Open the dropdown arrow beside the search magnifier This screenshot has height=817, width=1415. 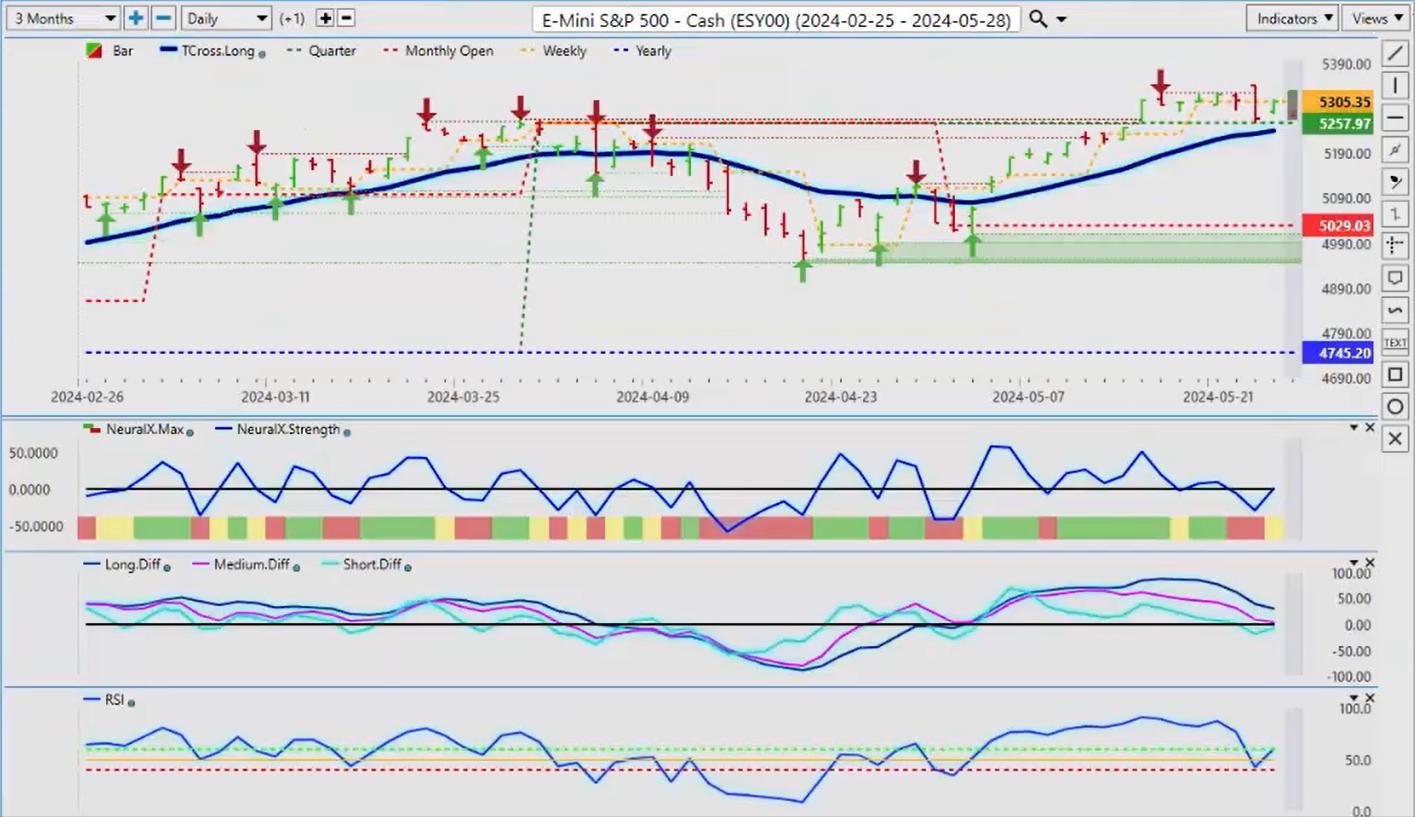tap(1061, 20)
